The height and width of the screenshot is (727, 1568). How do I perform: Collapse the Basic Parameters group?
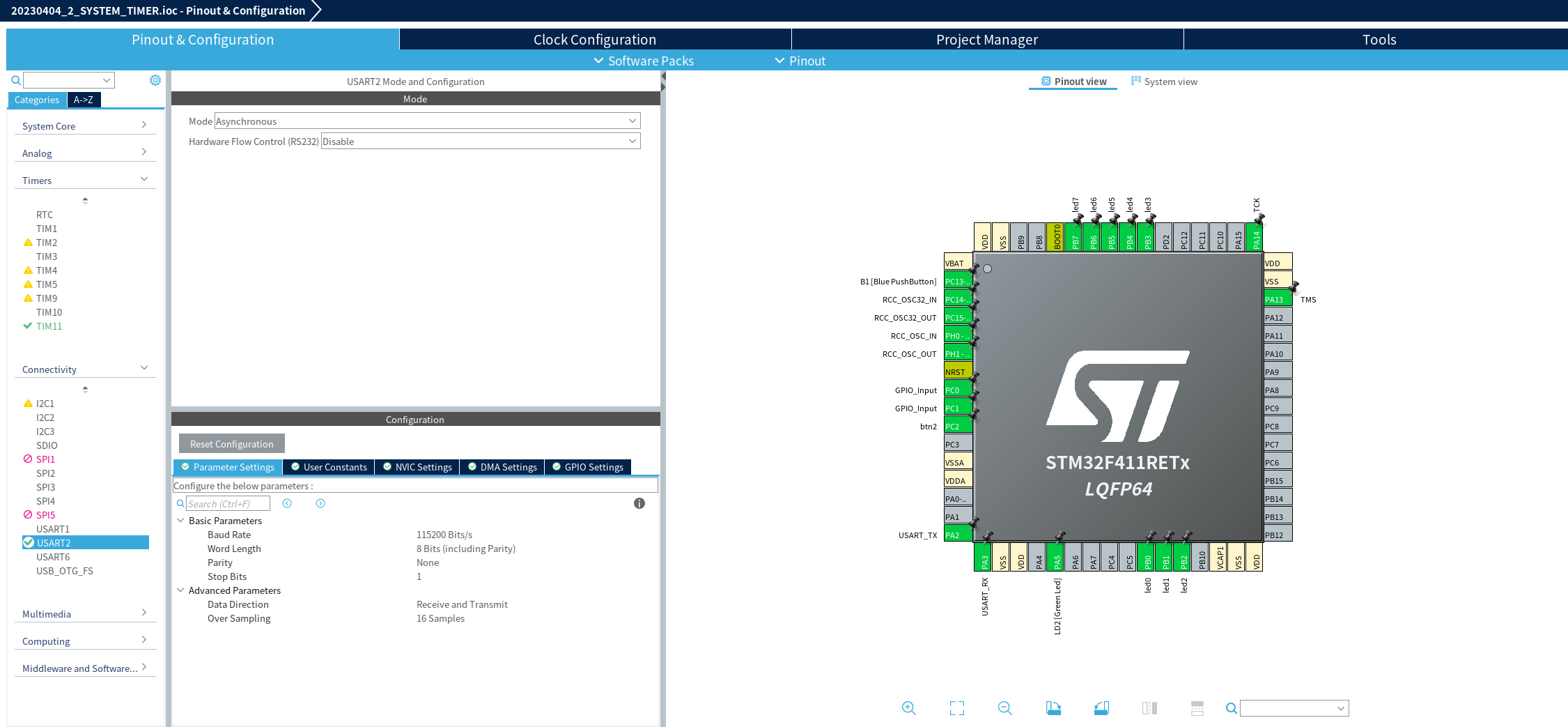point(181,521)
